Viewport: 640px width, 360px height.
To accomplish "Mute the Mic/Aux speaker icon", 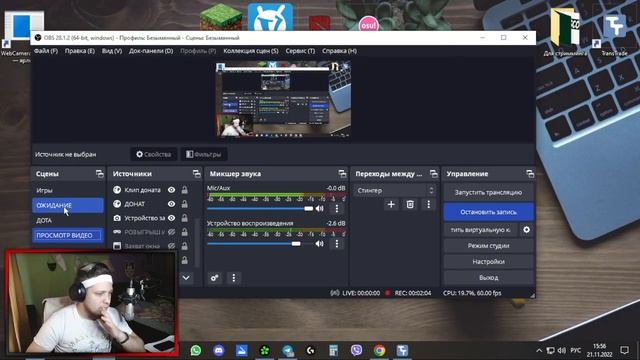I will point(320,209).
